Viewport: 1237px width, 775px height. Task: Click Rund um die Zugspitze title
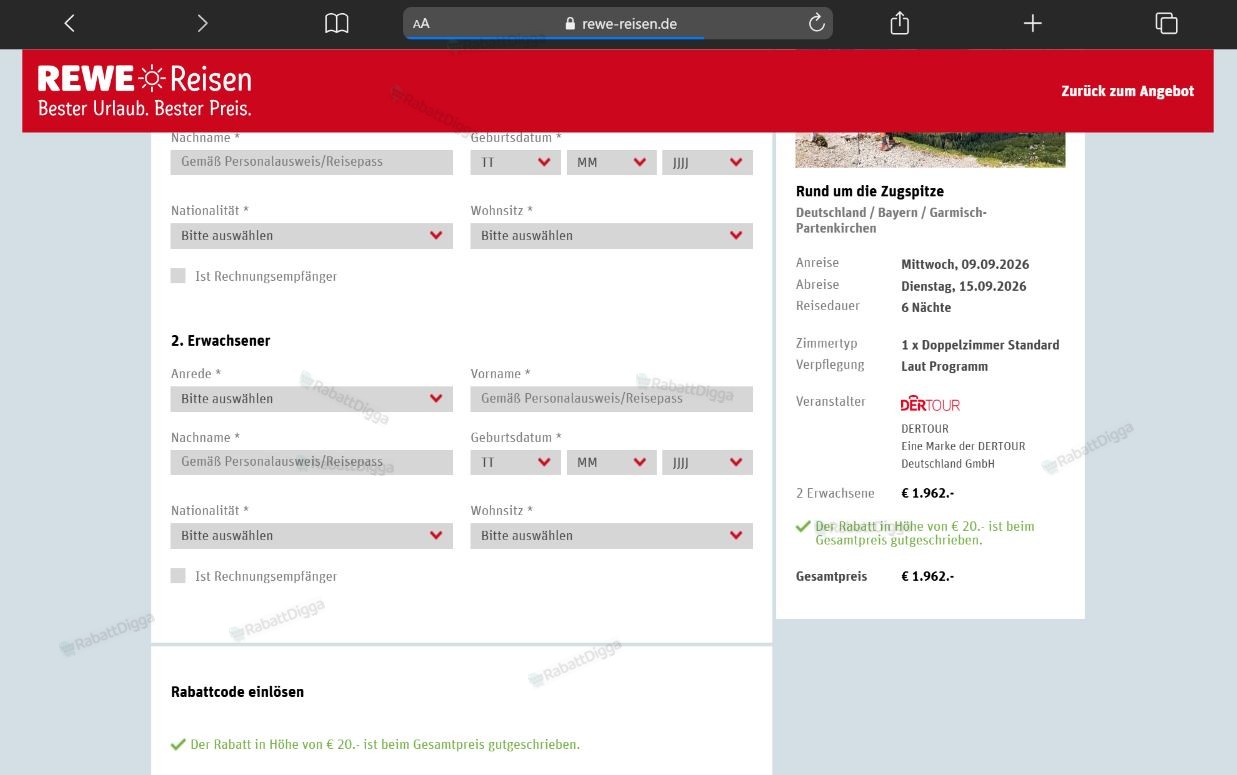click(x=870, y=191)
